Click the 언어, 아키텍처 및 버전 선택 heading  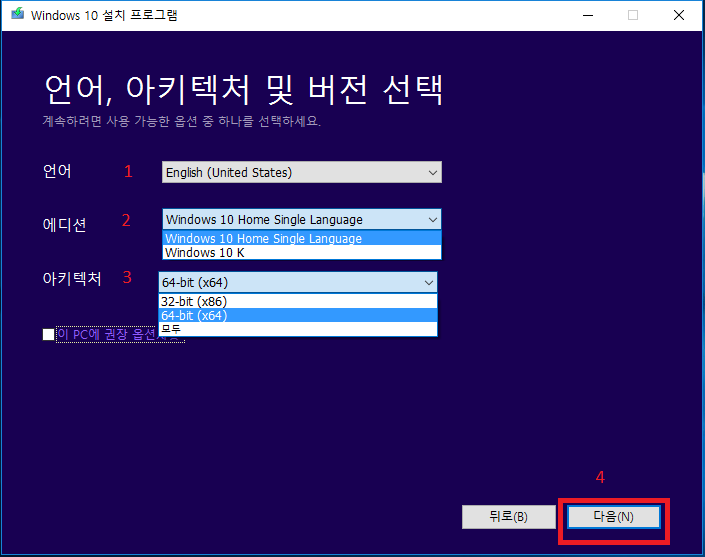coord(244,90)
